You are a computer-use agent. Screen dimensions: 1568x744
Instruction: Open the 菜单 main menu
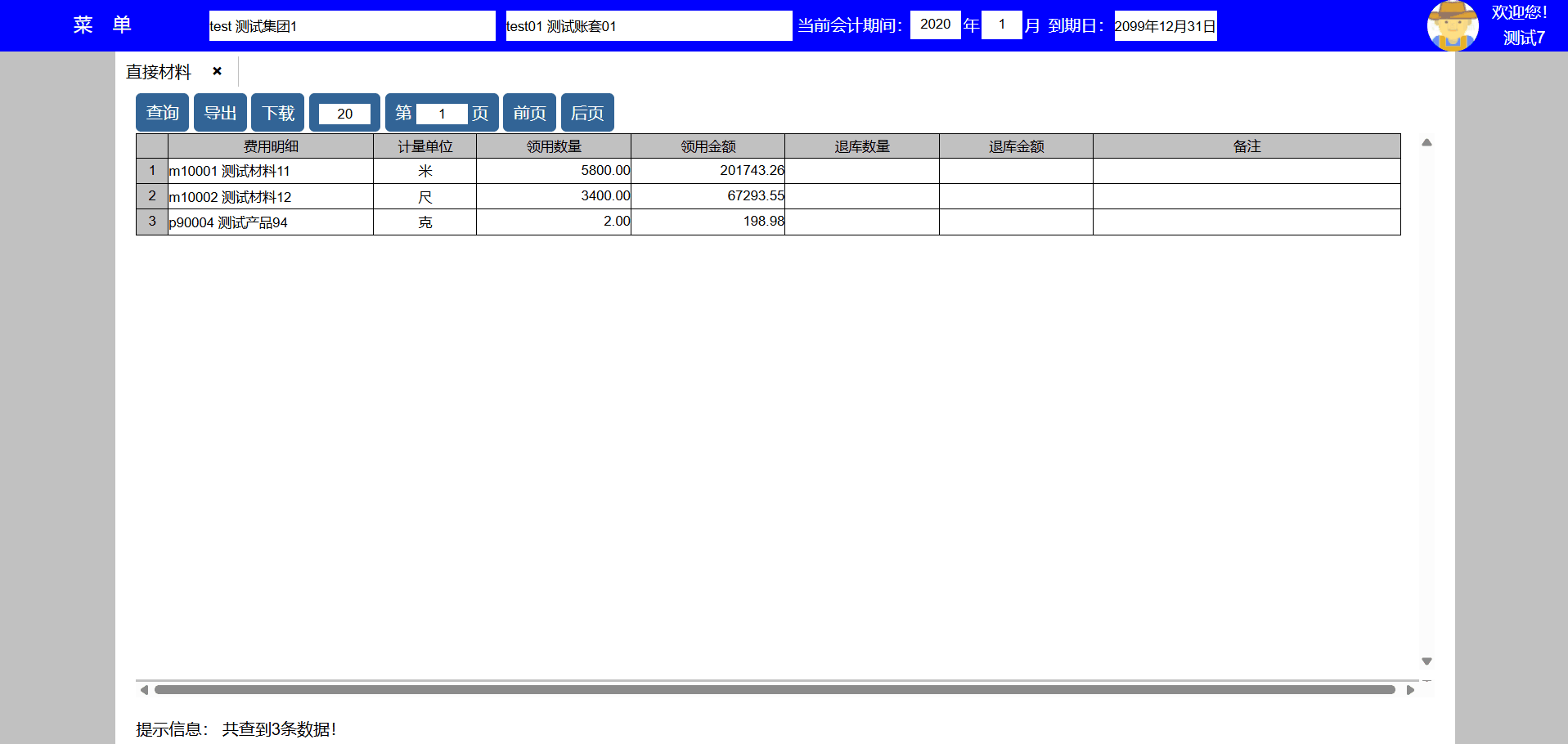[102, 25]
